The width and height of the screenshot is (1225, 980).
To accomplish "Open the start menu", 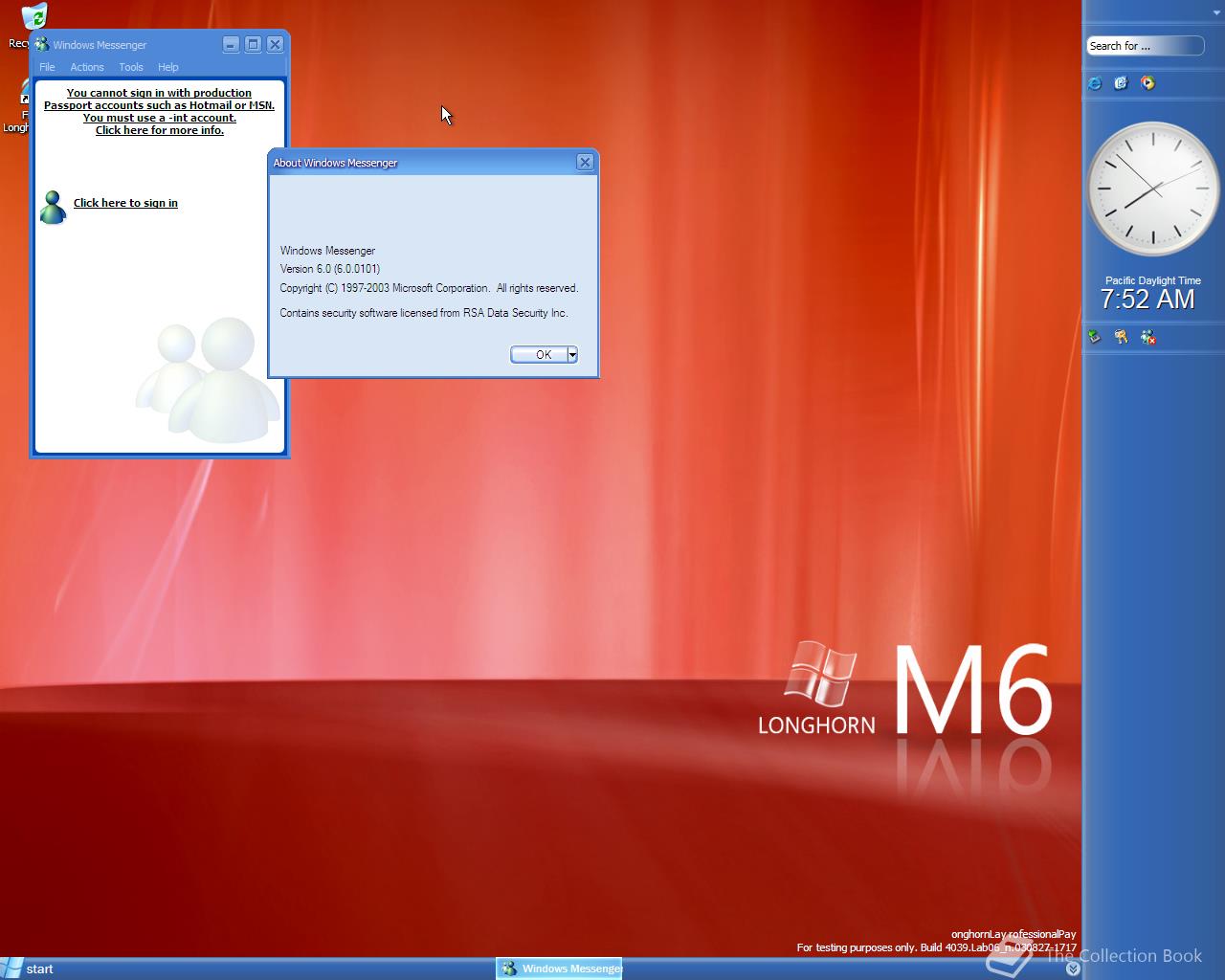I will [28, 969].
